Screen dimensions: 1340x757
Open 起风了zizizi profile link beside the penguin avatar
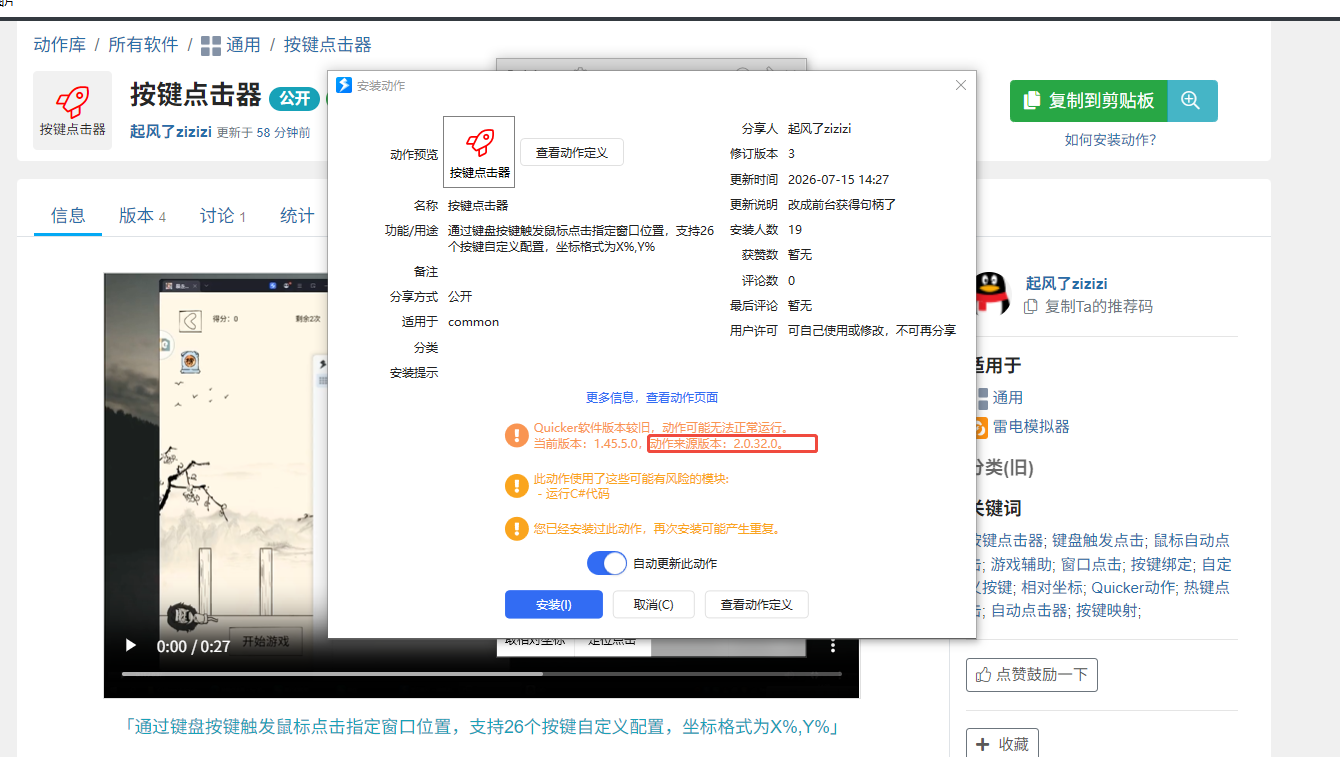pos(1067,283)
